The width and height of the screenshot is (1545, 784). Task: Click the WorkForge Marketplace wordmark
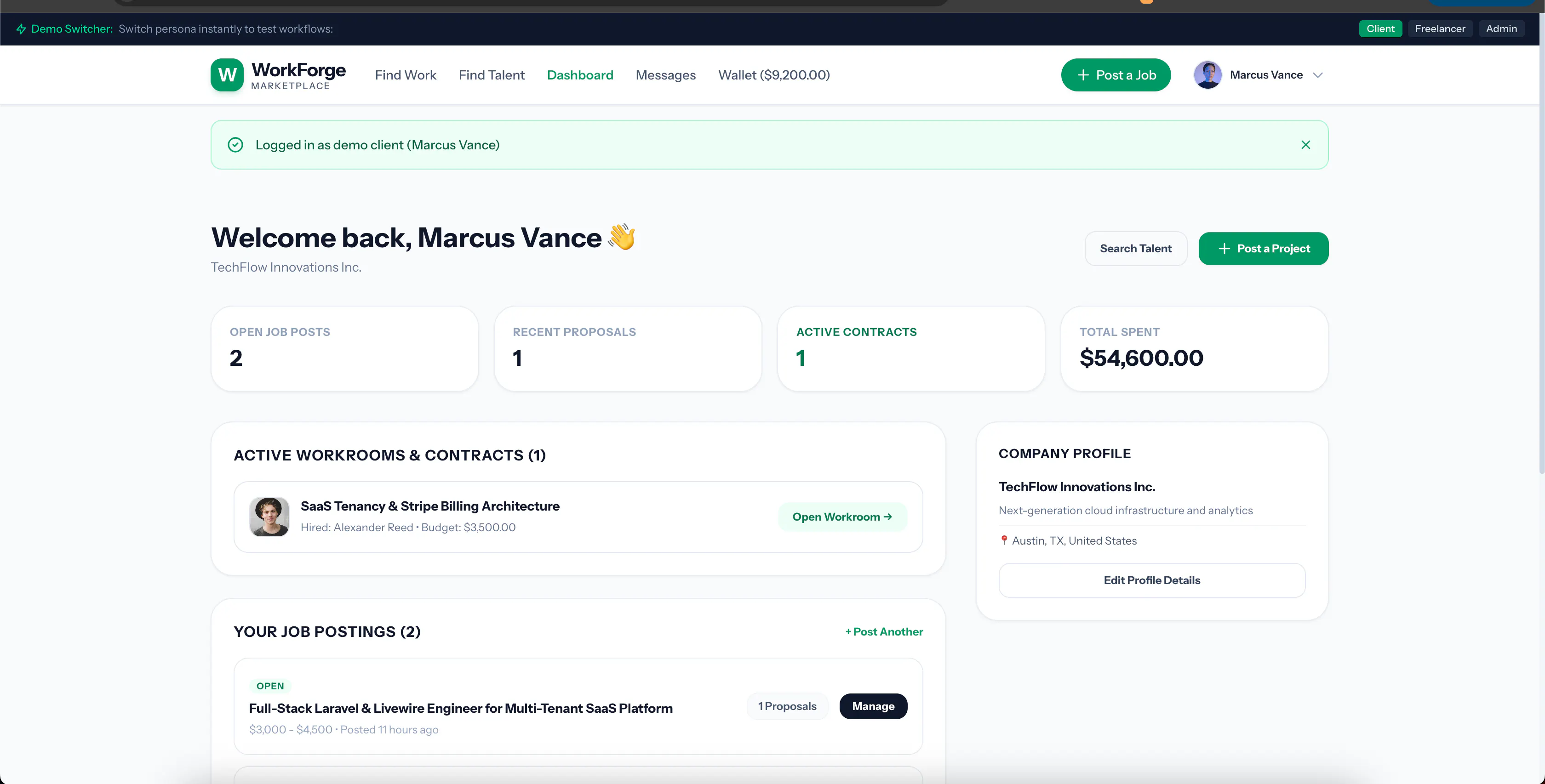coord(299,75)
